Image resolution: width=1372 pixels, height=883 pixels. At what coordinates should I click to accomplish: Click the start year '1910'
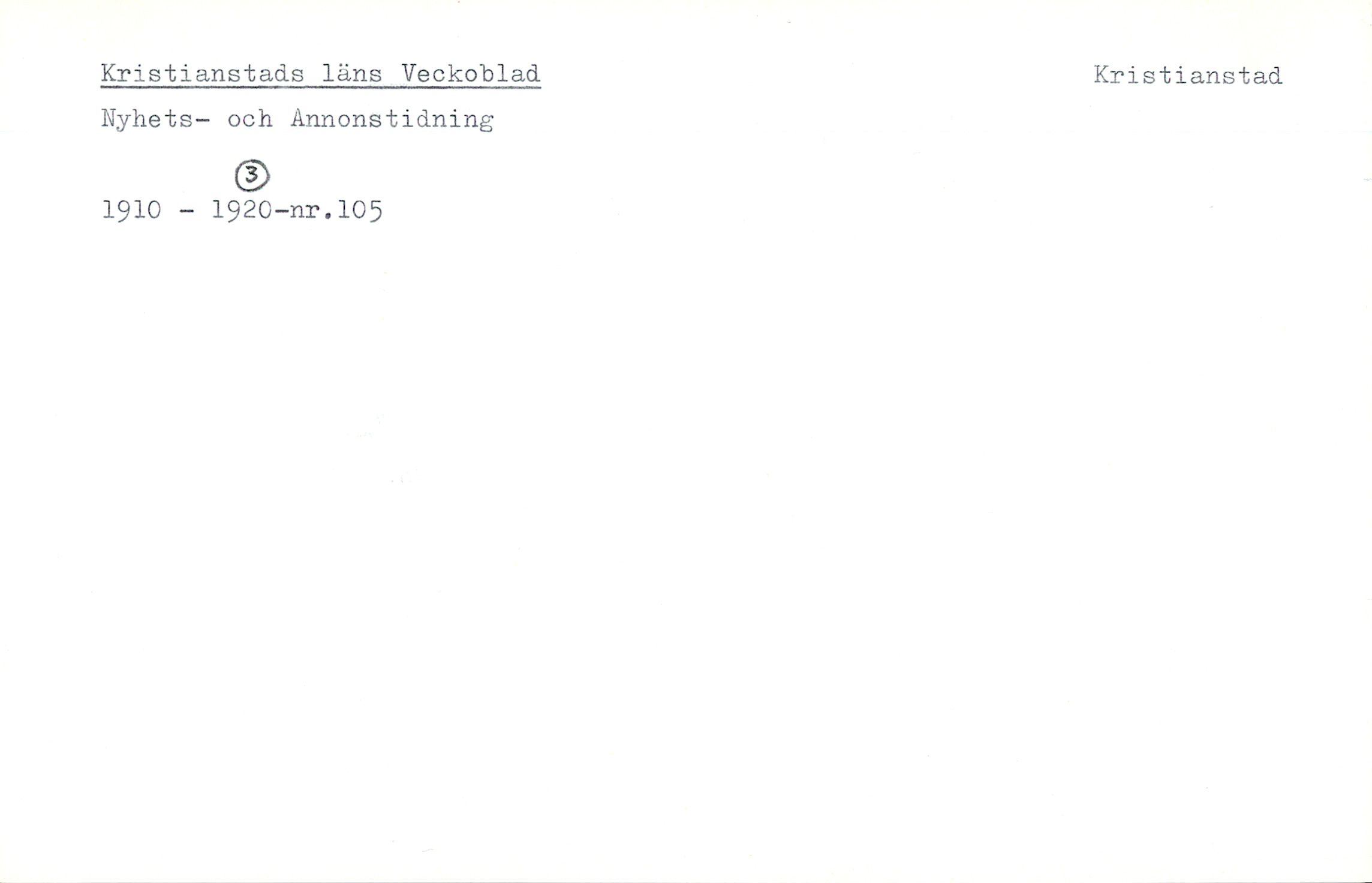click(x=132, y=210)
